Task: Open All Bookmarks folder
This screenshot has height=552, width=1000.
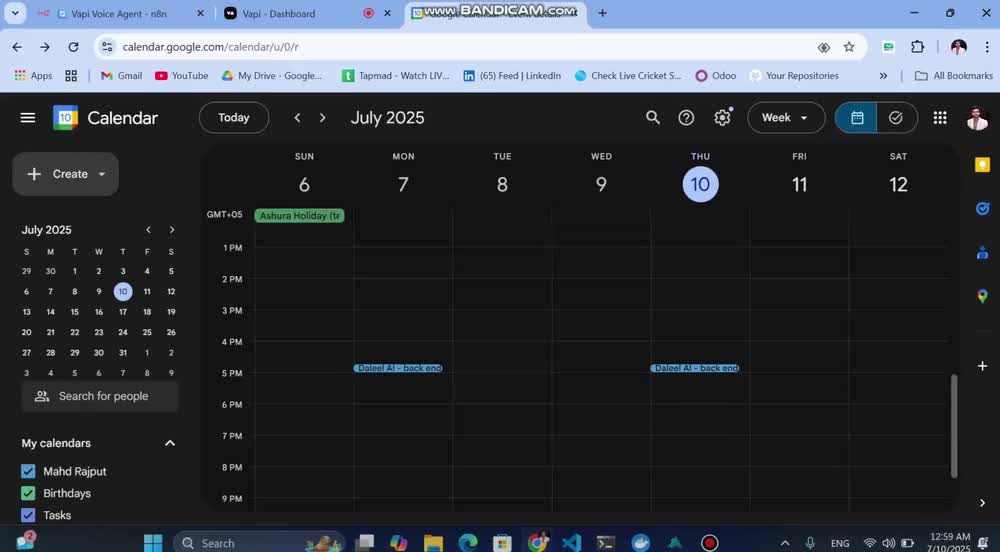Action: (953, 76)
